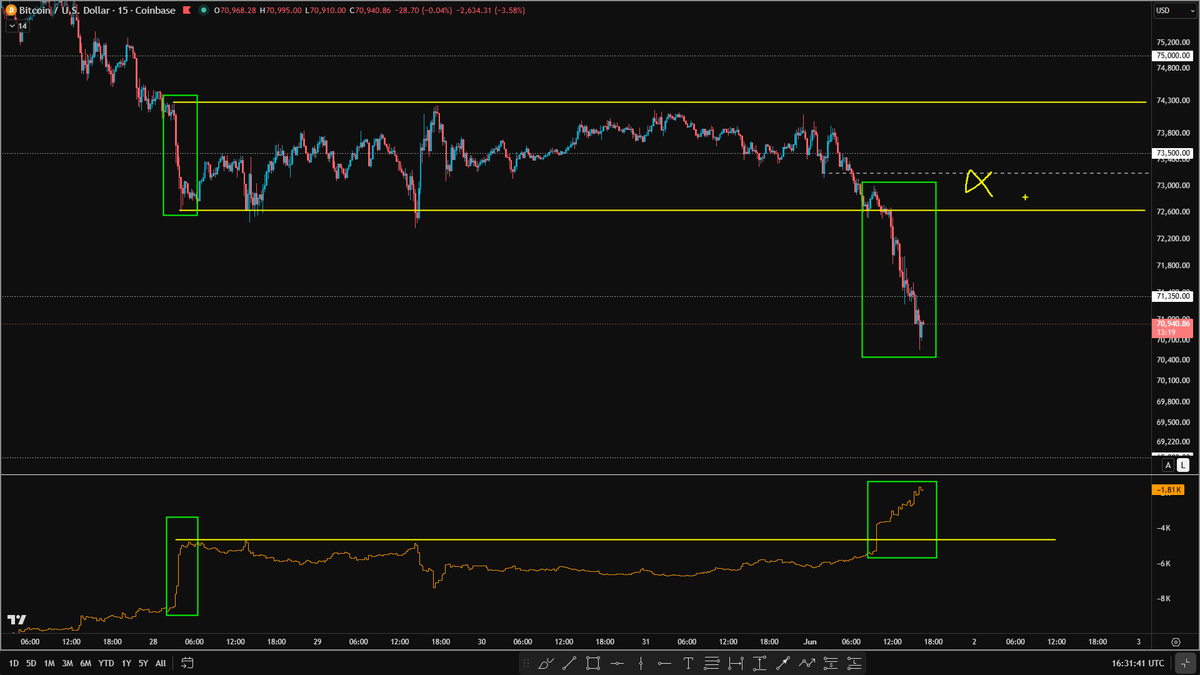This screenshot has width=1200, height=675.
Task: Select the text annotation tool
Action: coord(688,663)
